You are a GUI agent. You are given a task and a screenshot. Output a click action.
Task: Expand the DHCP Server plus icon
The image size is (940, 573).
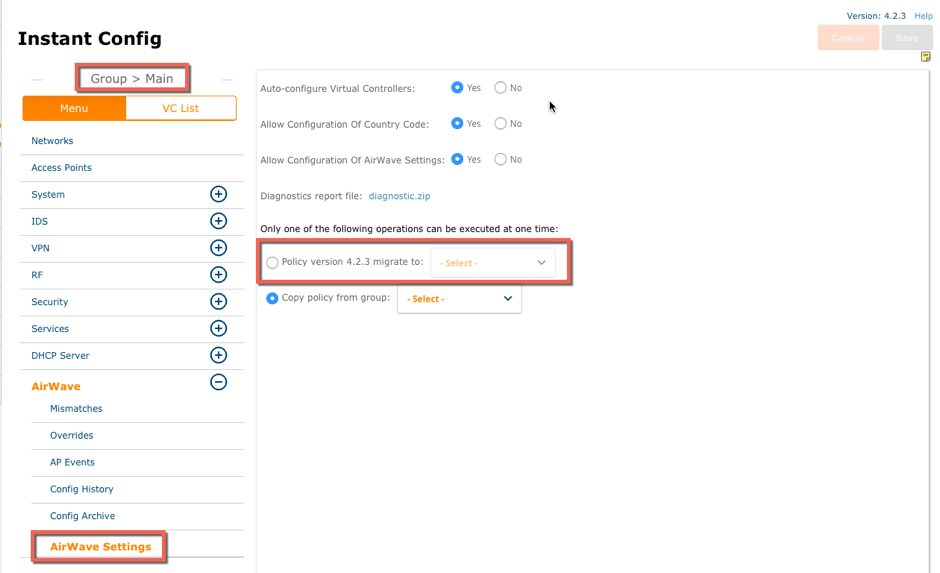pyautogui.click(x=218, y=355)
